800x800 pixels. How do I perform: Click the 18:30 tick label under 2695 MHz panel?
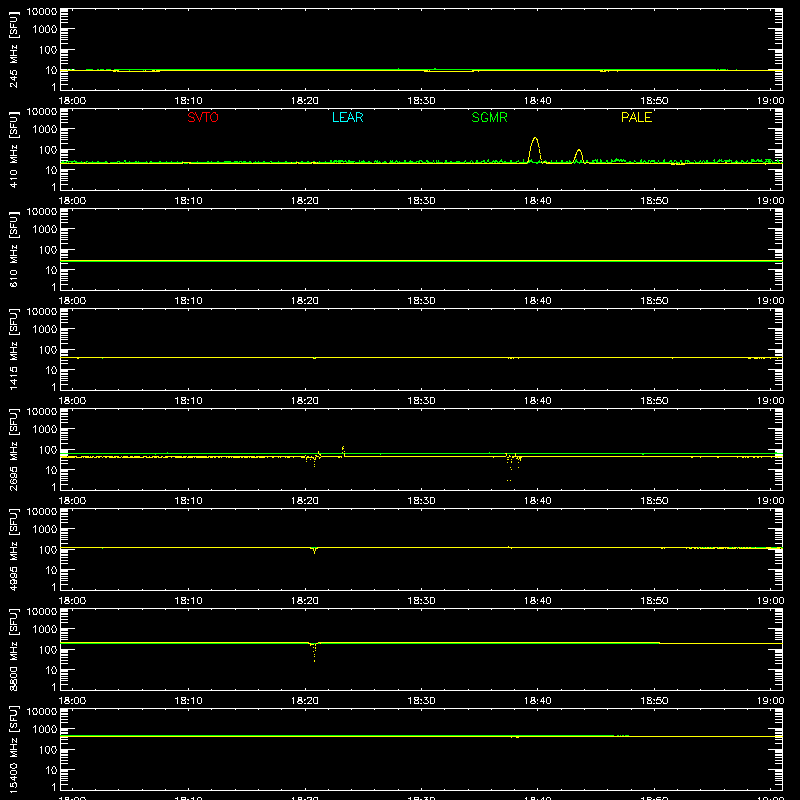[421, 501]
